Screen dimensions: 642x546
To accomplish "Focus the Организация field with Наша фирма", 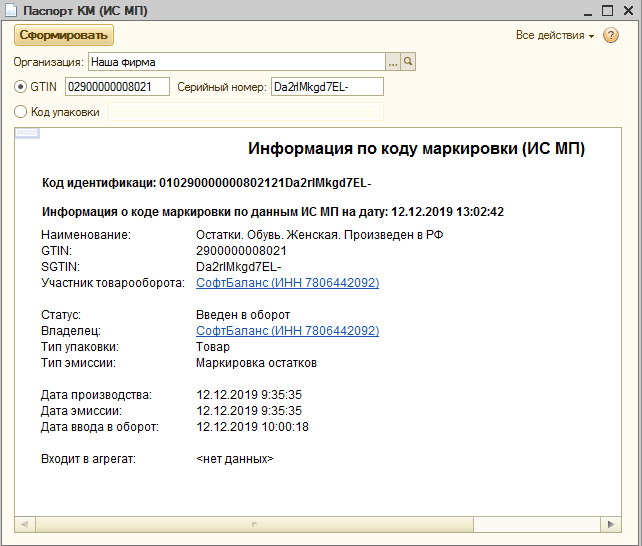I will pos(236,62).
